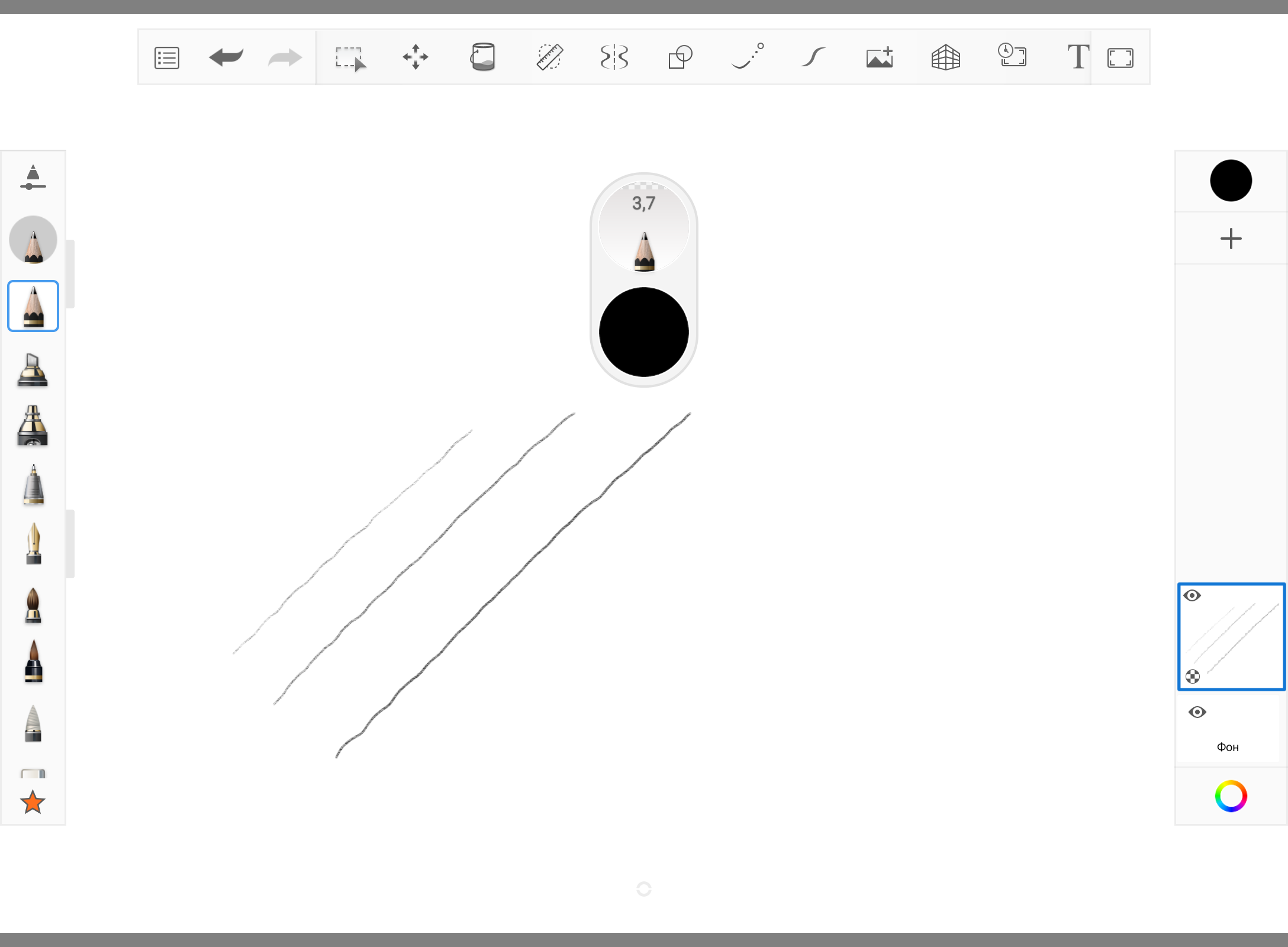1288x947 pixels.
Task: Toggle fullscreen canvas mode
Action: pos(1120,58)
